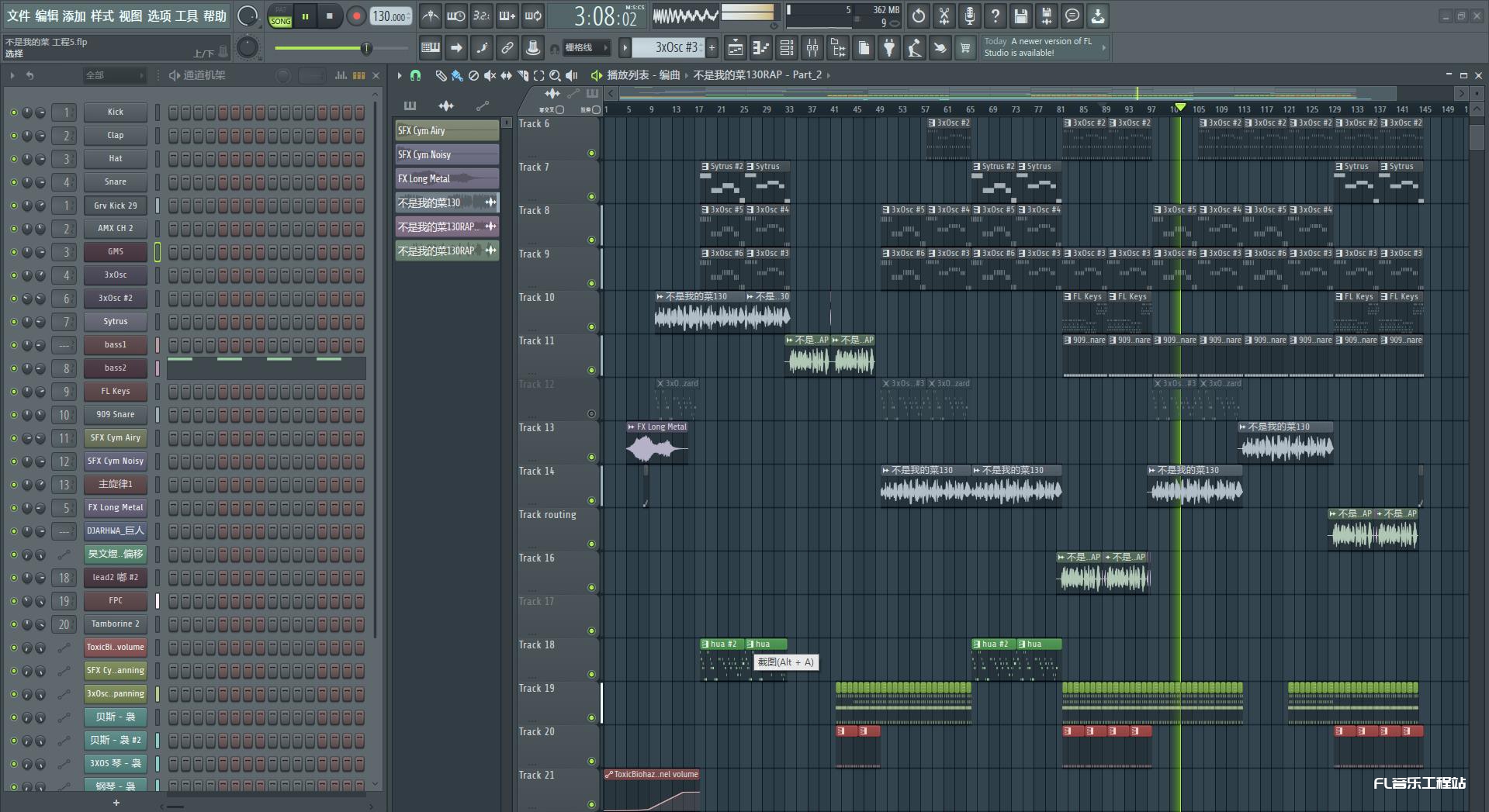Click the undo history icon
The image size is (1489, 812).
918,16
